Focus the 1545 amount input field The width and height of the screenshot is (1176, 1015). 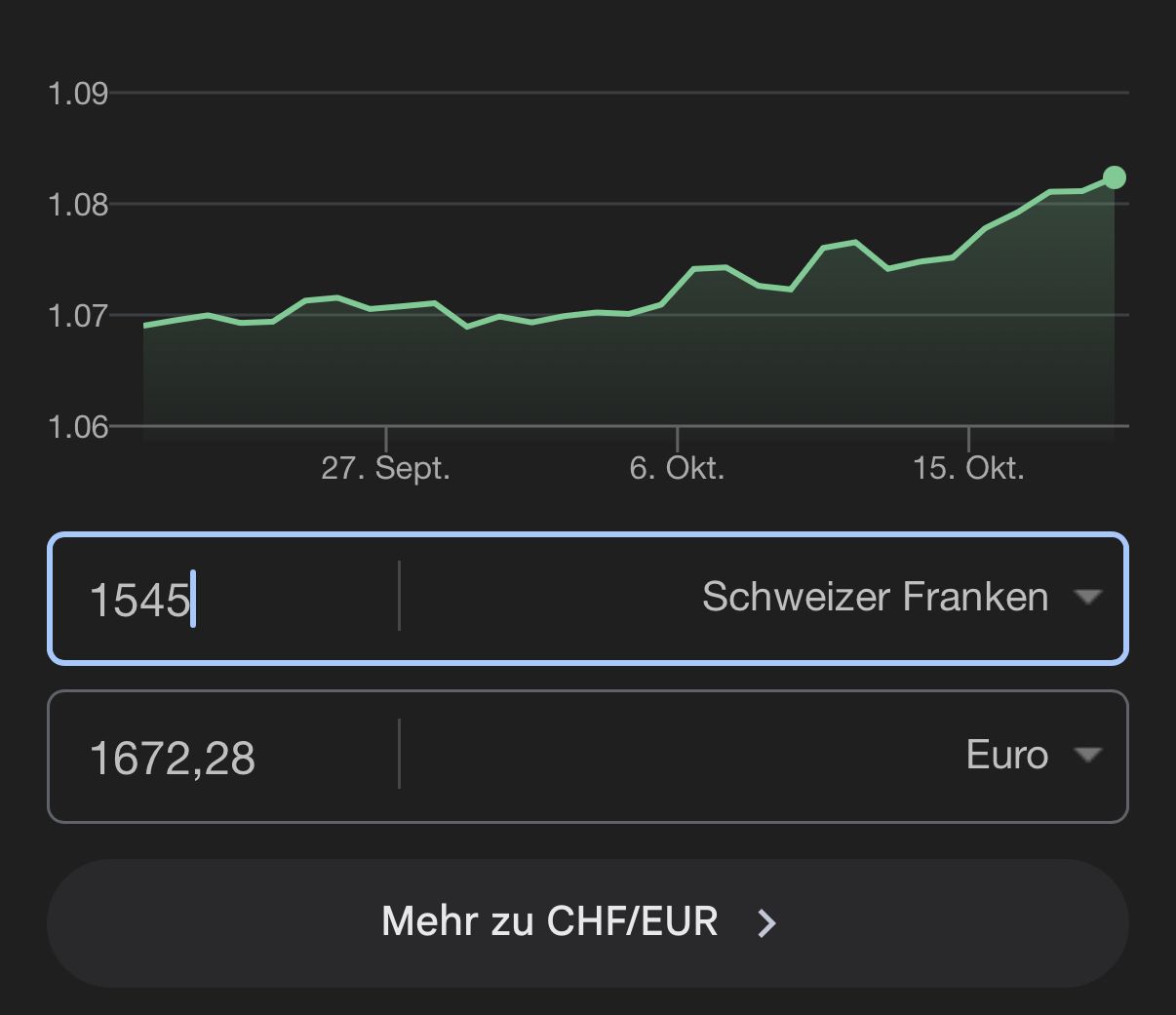224,599
